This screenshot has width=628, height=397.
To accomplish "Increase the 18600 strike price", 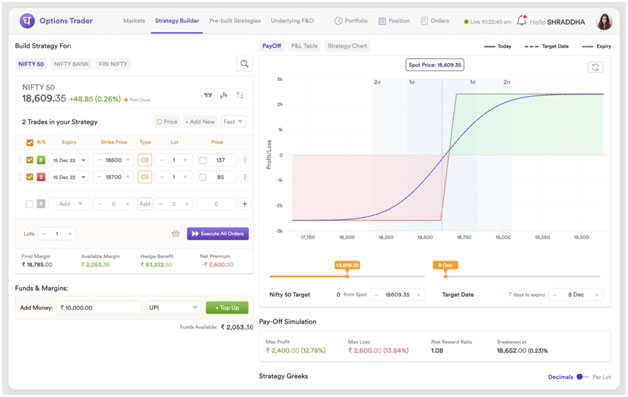I will (128, 160).
